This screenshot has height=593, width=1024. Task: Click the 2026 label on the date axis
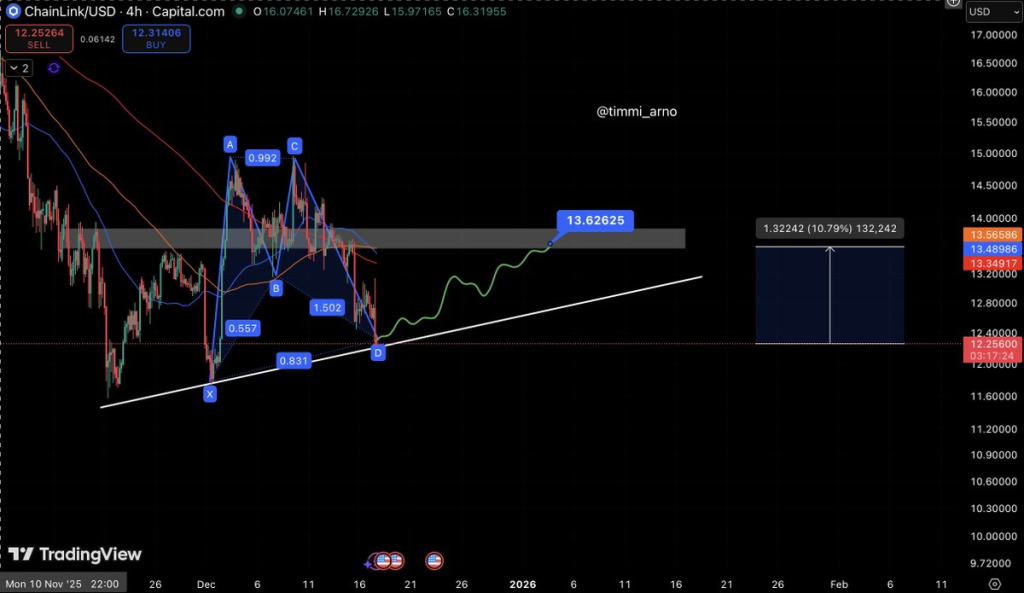coord(522,584)
